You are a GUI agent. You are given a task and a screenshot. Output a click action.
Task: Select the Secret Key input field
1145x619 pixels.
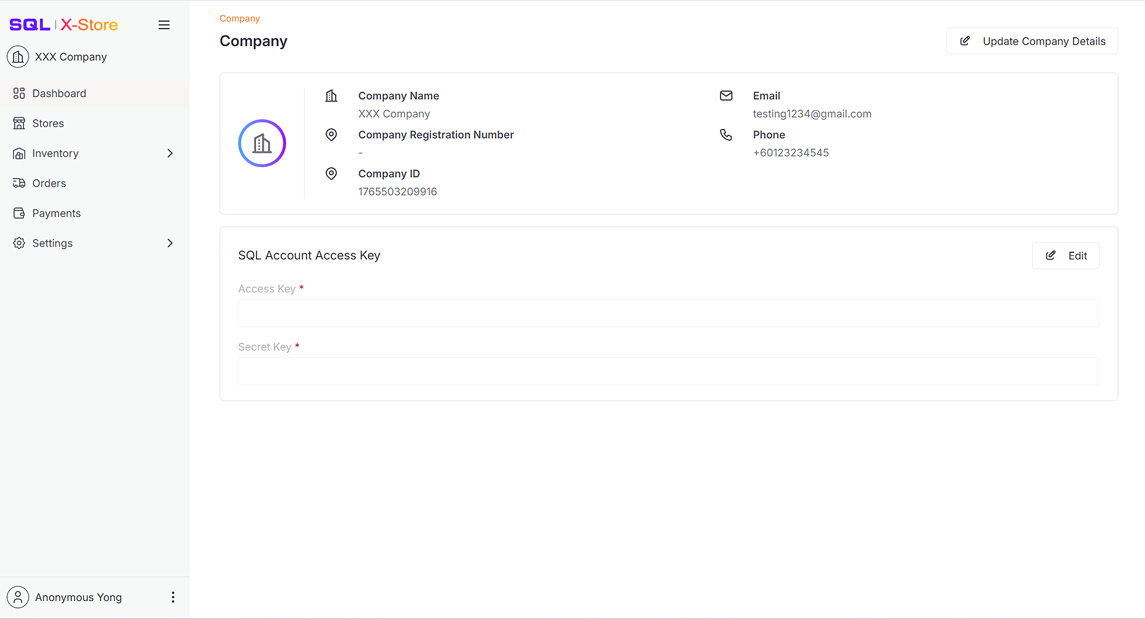[668, 371]
